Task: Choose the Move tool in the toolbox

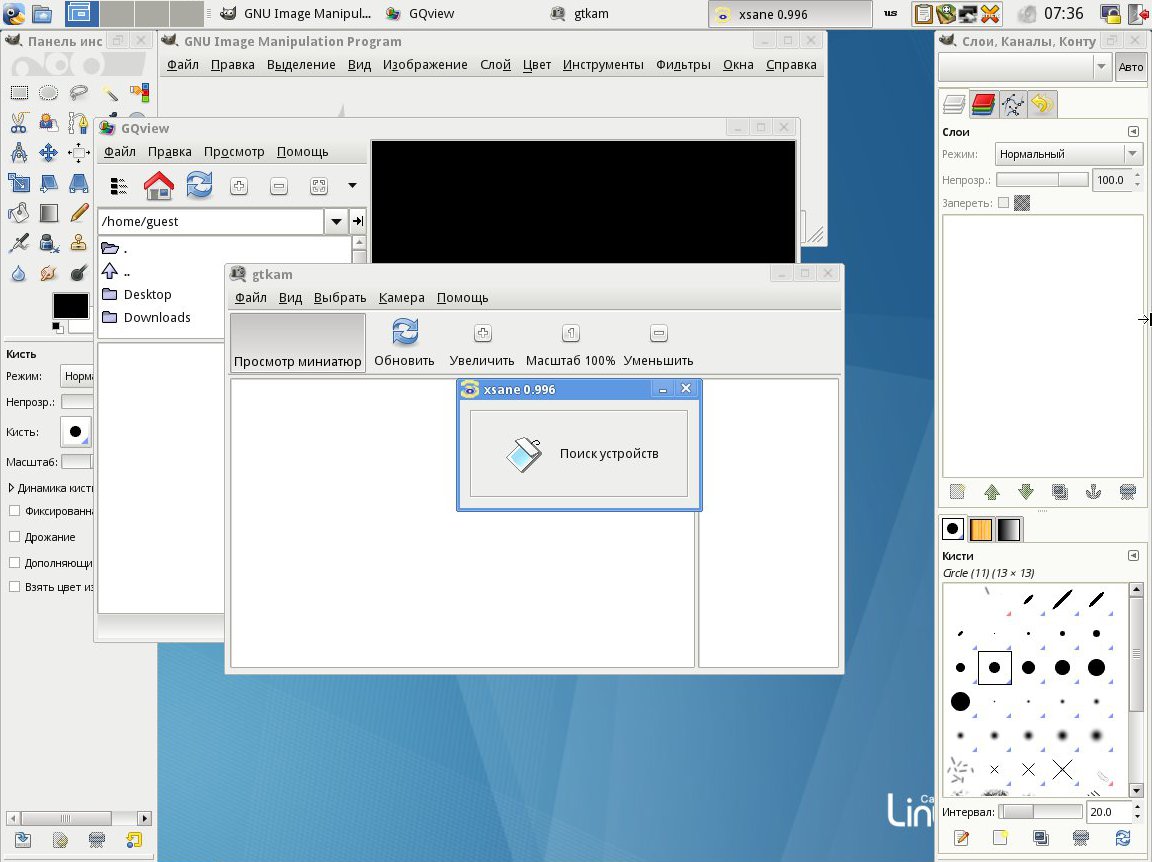Action: (48, 153)
